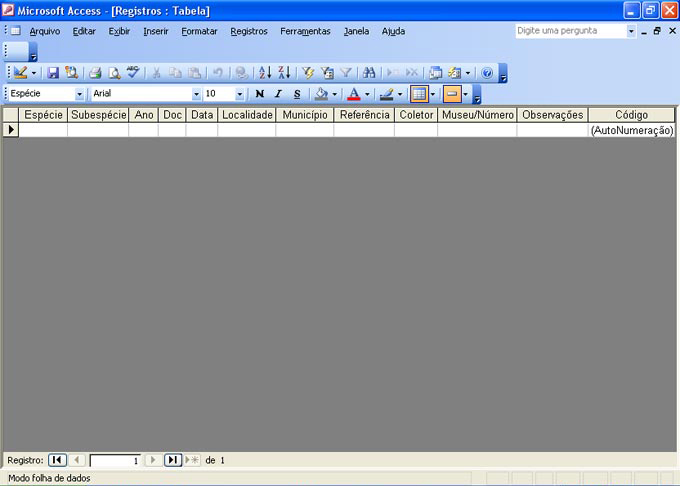Screen dimensions: 680x486
Task: Open the Espécie field selector dropdown
Action: coord(79,94)
